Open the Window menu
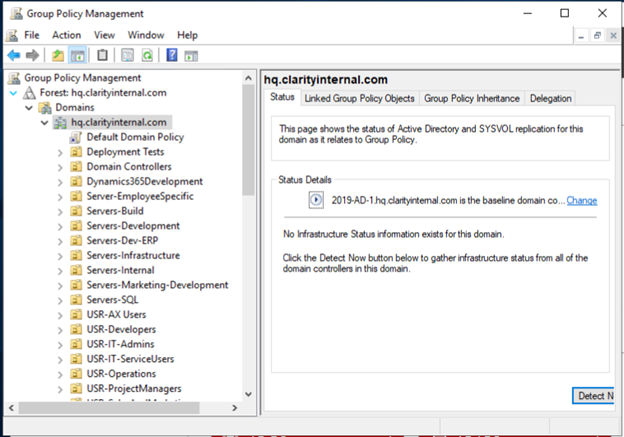The width and height of the screenshot is (624, 437). [146, 35]
